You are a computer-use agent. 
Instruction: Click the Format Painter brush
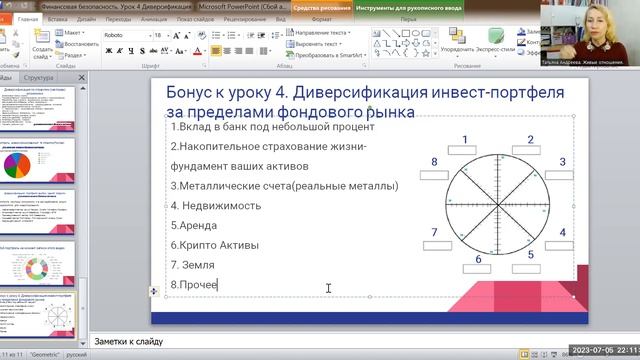(x=16, y=55)
